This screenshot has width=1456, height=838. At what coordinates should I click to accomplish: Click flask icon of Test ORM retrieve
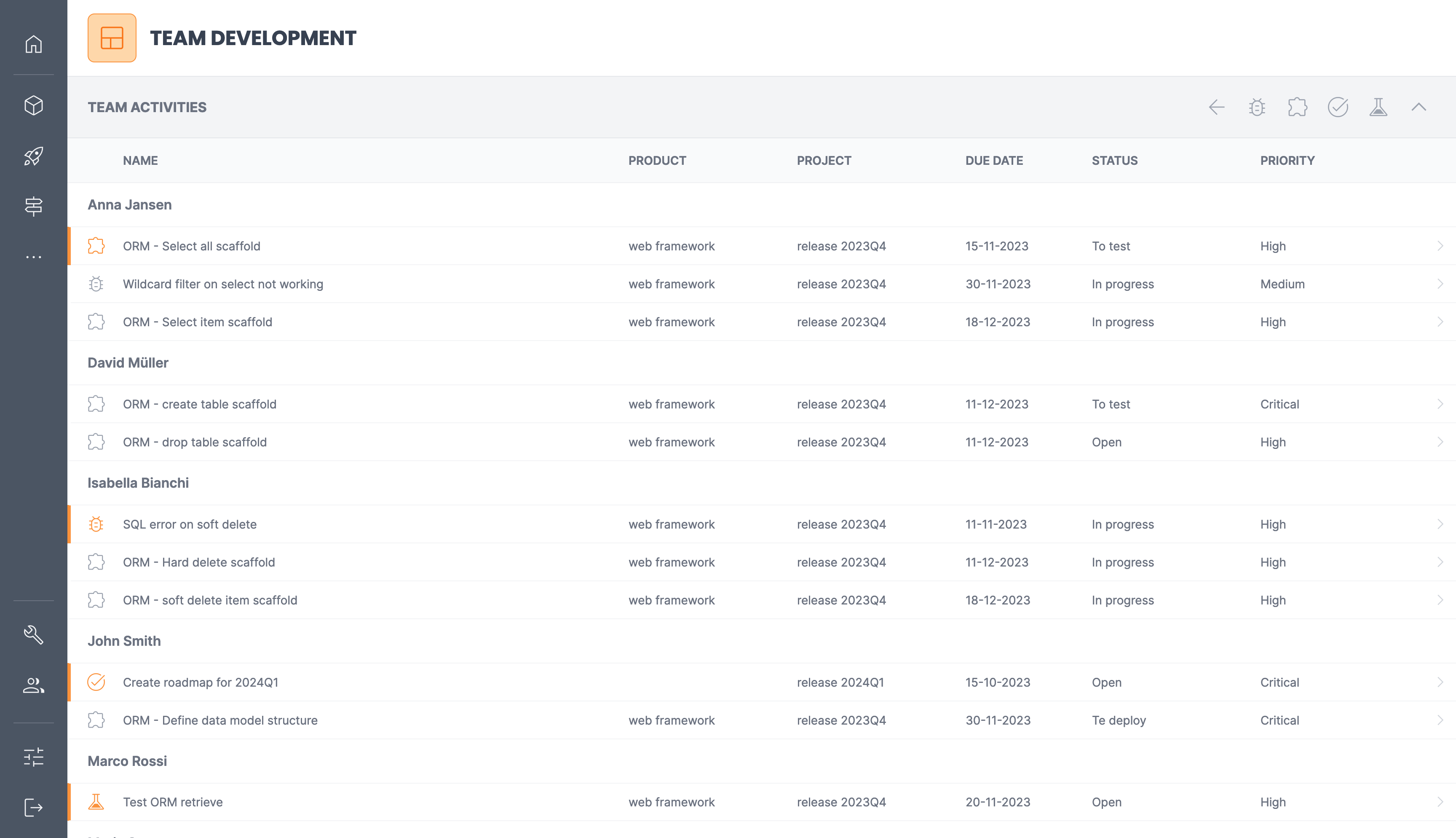point(96,802)
